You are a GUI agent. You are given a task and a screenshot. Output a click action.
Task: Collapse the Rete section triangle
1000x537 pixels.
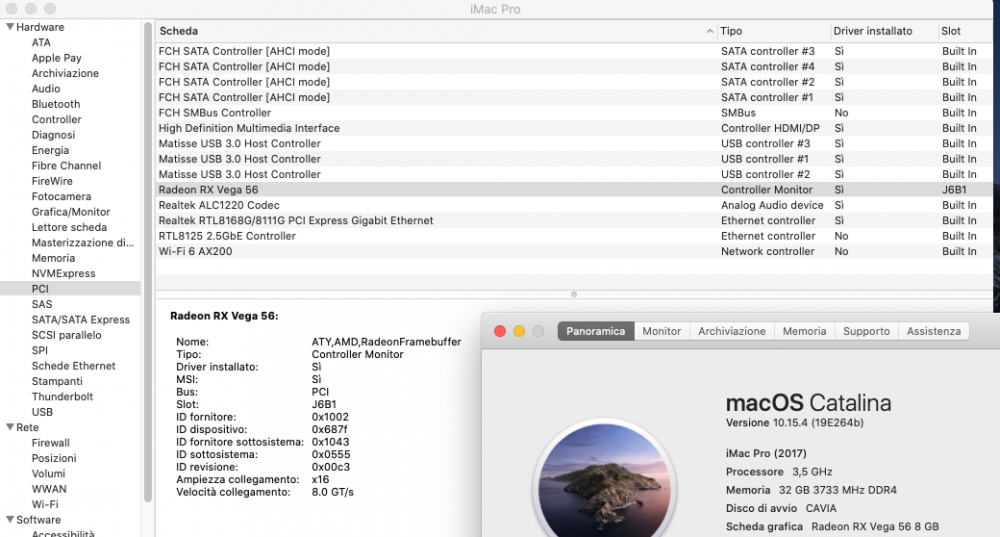(10, 427)
